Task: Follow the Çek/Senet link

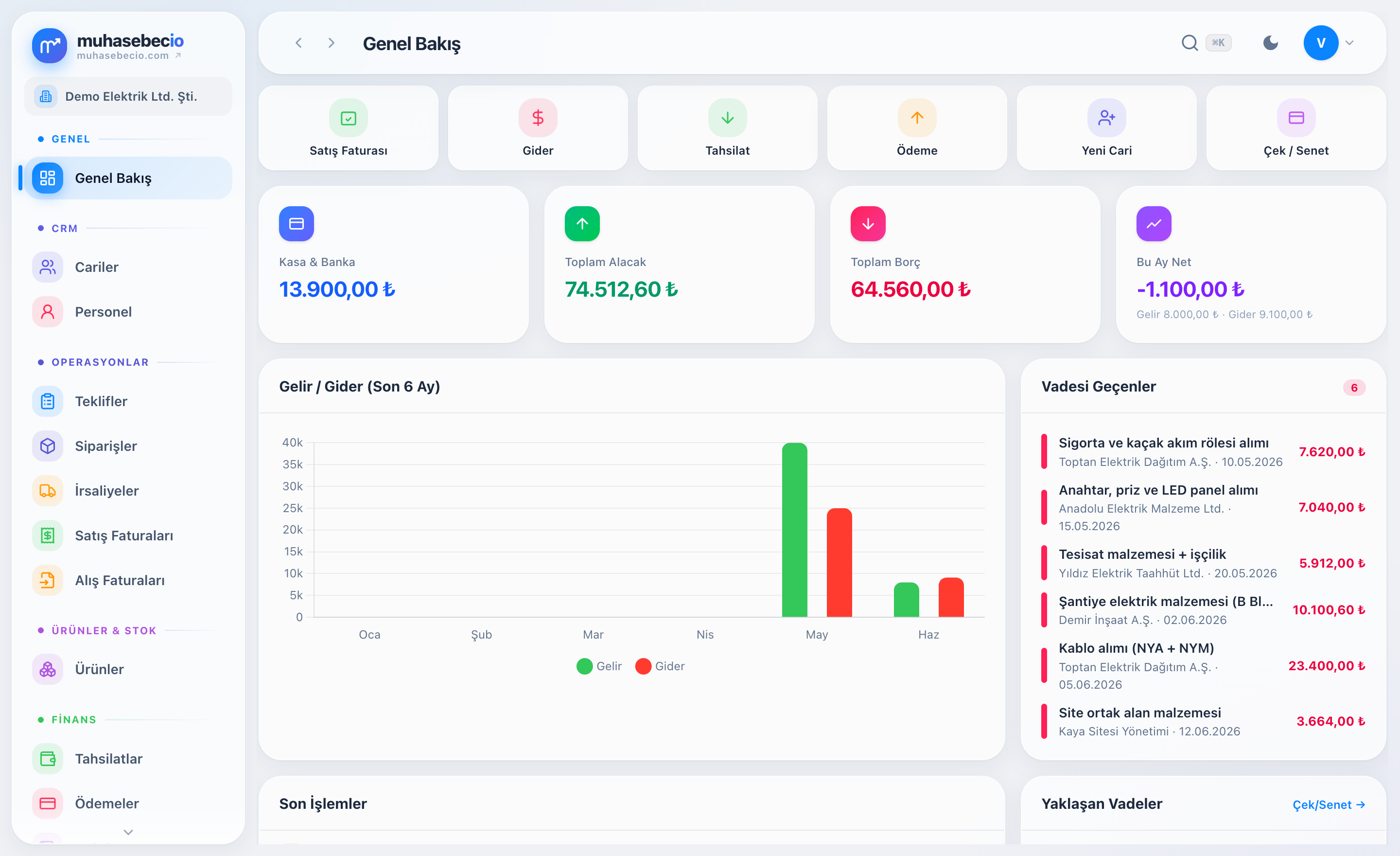Action: [1329, 805]
